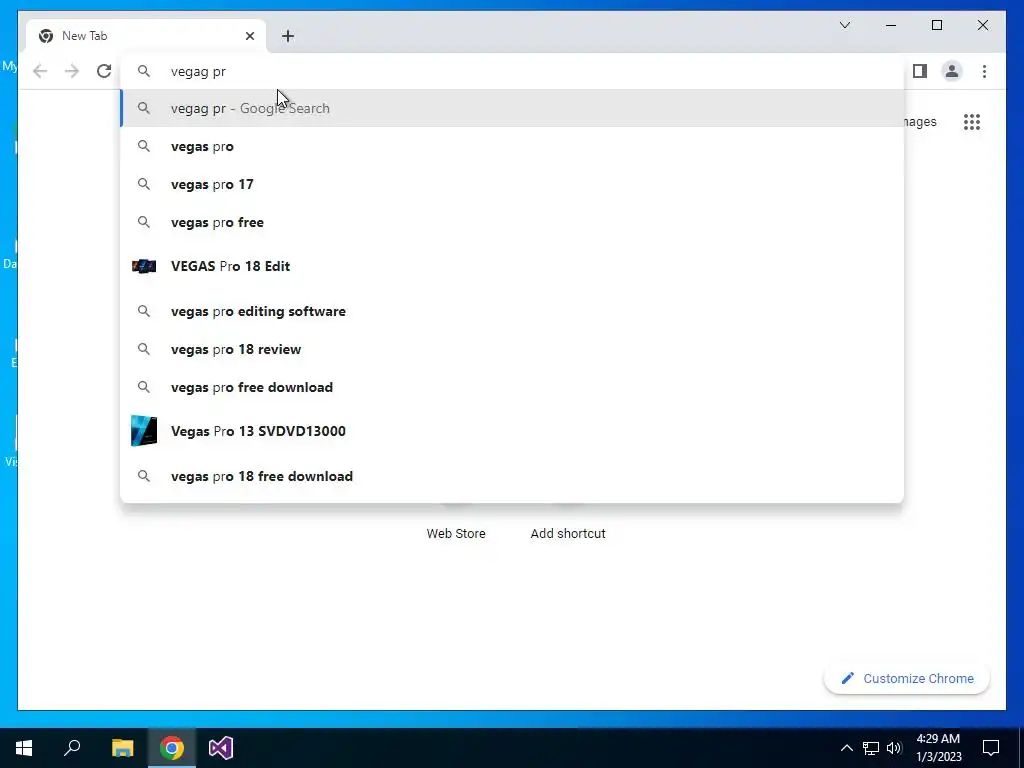Expand the tab search chevron
Image resolution: width=1024 pixels, height=768 pixels.
pos(844,25)
